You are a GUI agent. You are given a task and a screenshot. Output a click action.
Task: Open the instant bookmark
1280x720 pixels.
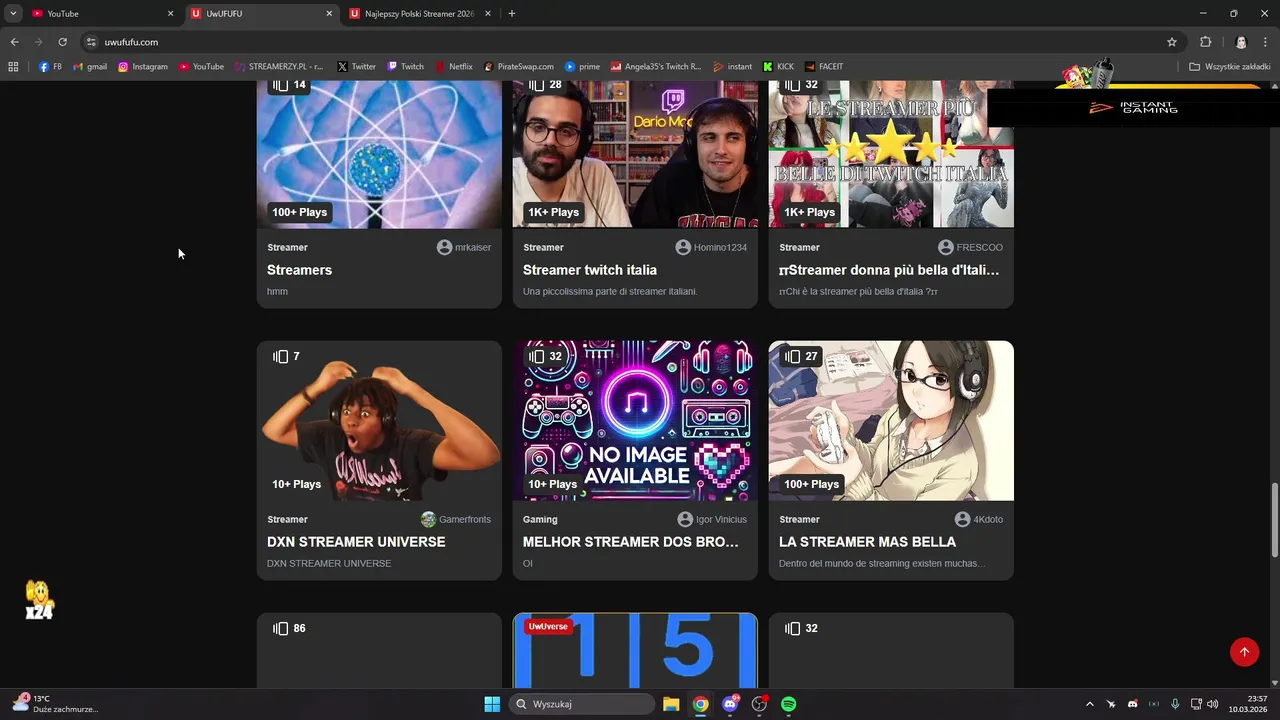[733, 67]
